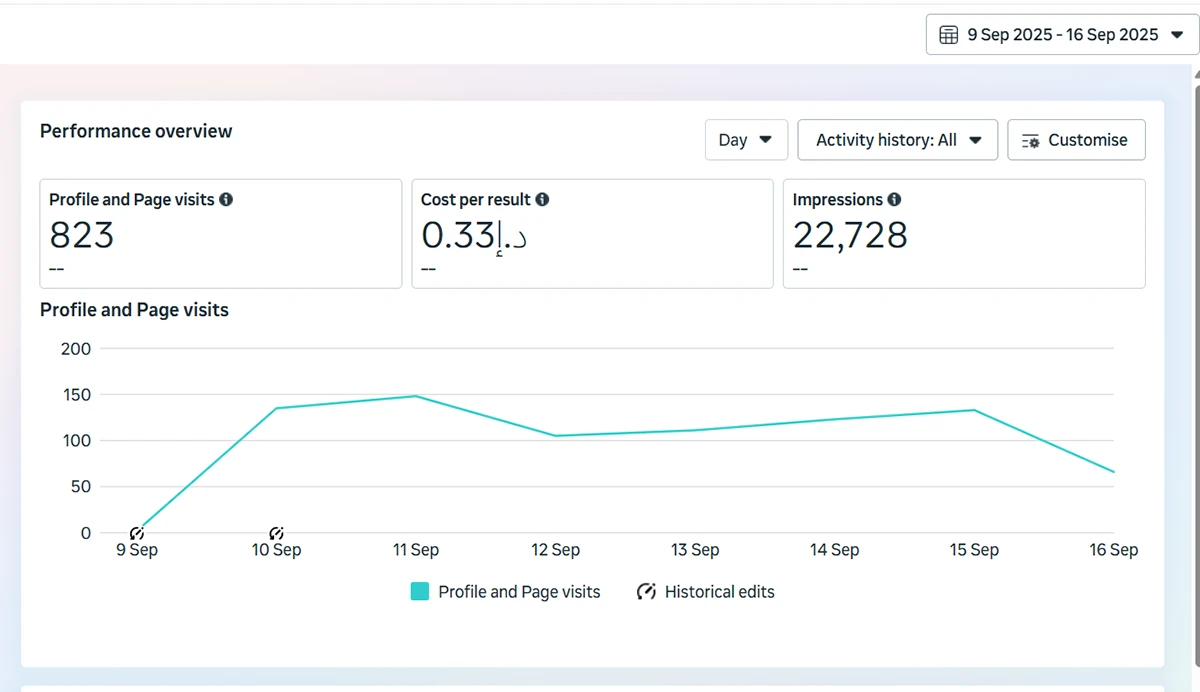Click the teal Profile and Page visits legend swatch
1200x692 pixels.
point(420,592)
